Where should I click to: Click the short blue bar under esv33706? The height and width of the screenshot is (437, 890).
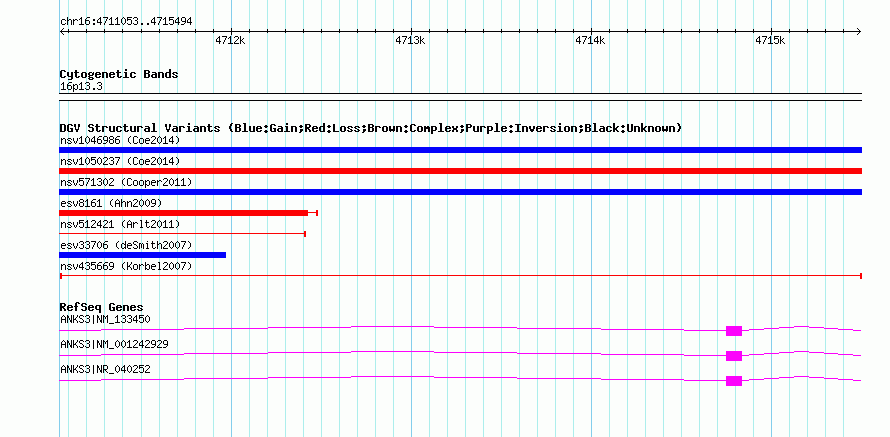(x=142, y=255)
